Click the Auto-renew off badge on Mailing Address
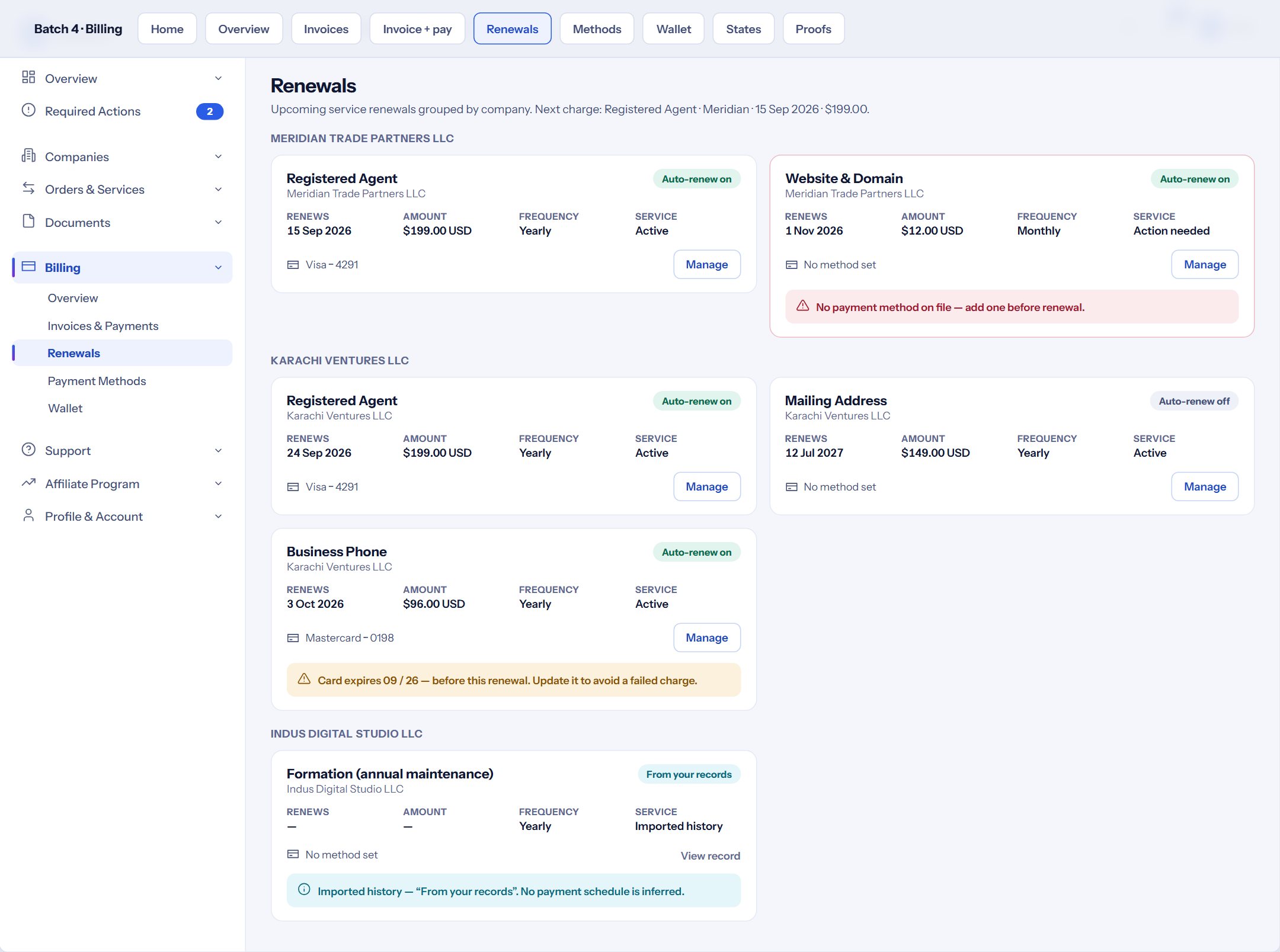 point(1193,401)
